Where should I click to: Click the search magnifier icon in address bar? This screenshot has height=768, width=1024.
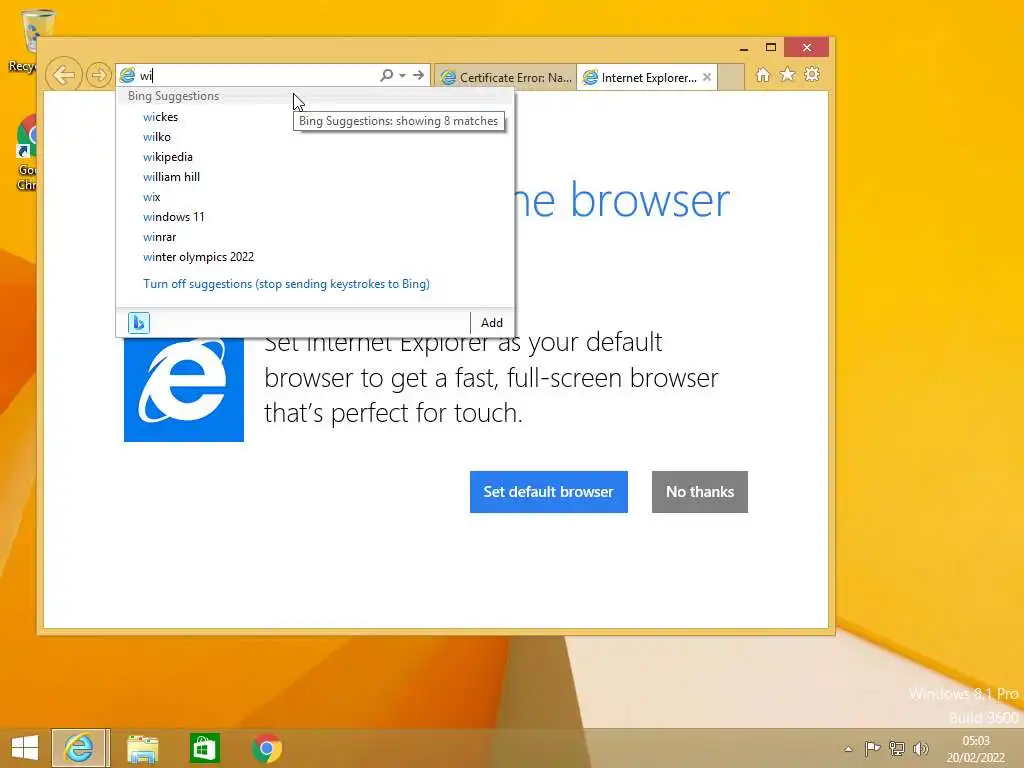387,75
